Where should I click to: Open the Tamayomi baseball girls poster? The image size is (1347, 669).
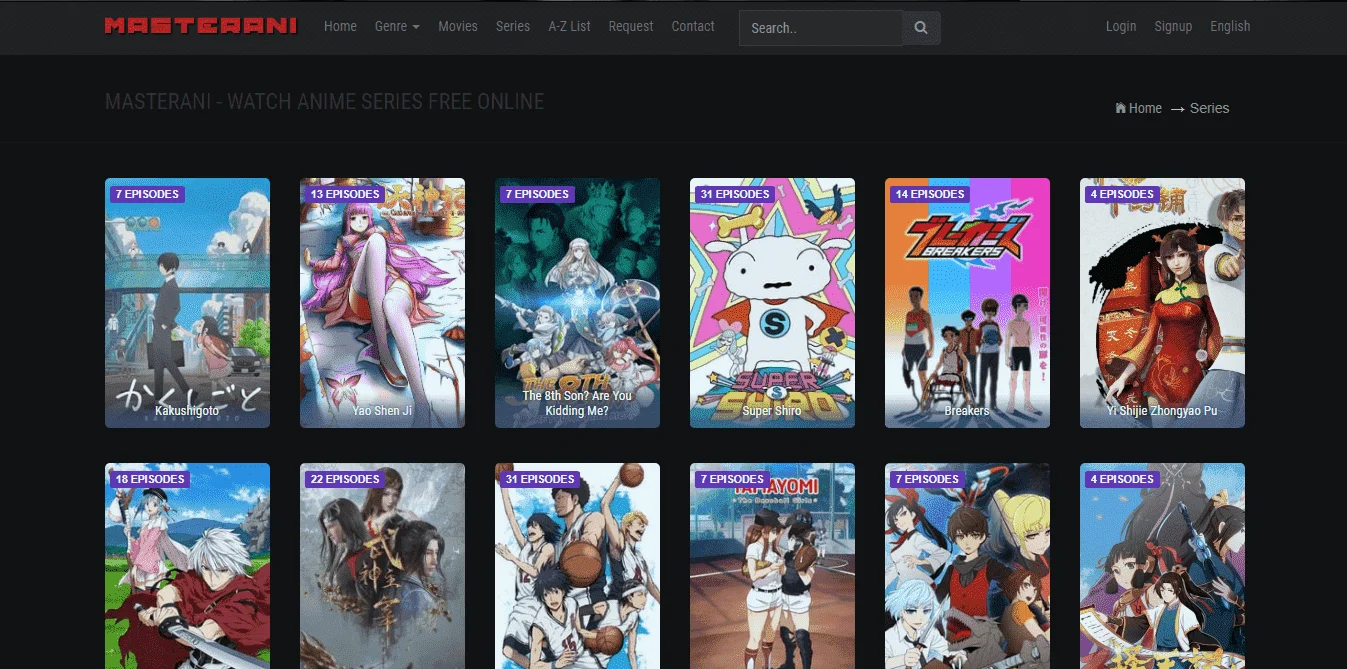772,566
